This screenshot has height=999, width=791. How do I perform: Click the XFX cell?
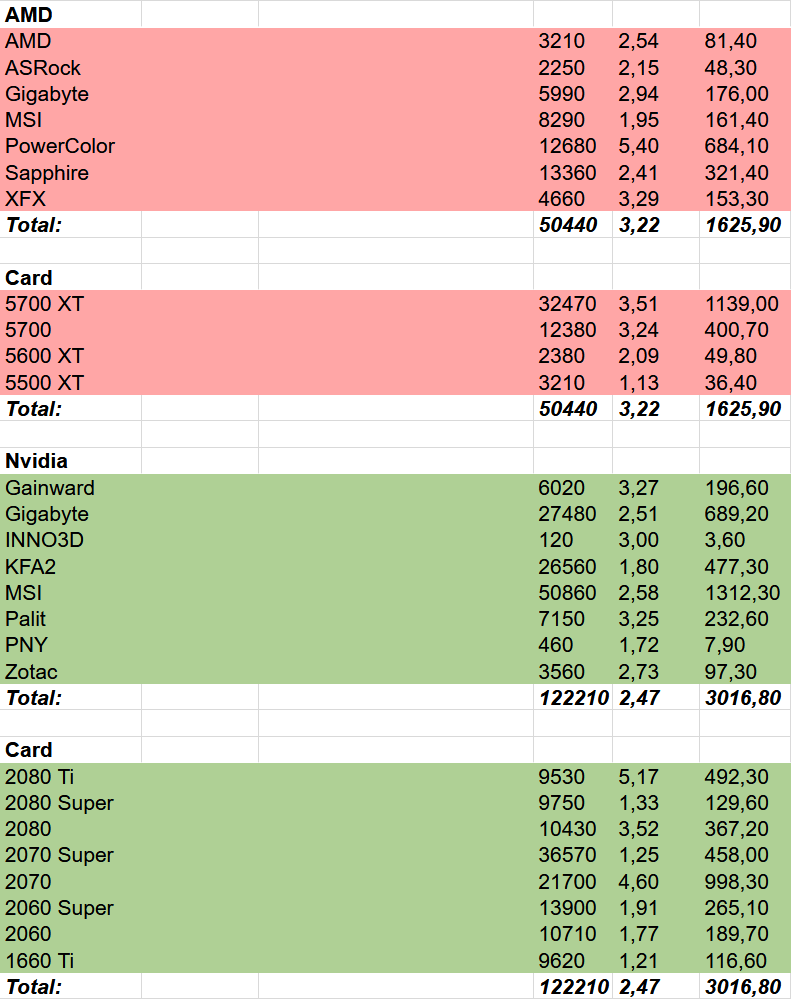point(25,199)
